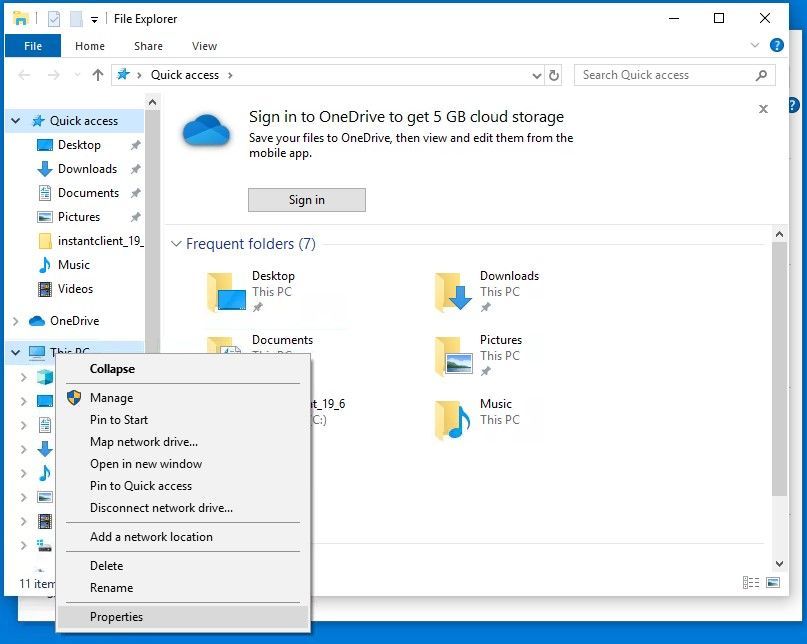Open the Share ribbon tab
807x644 pixels.
(148, 46)
